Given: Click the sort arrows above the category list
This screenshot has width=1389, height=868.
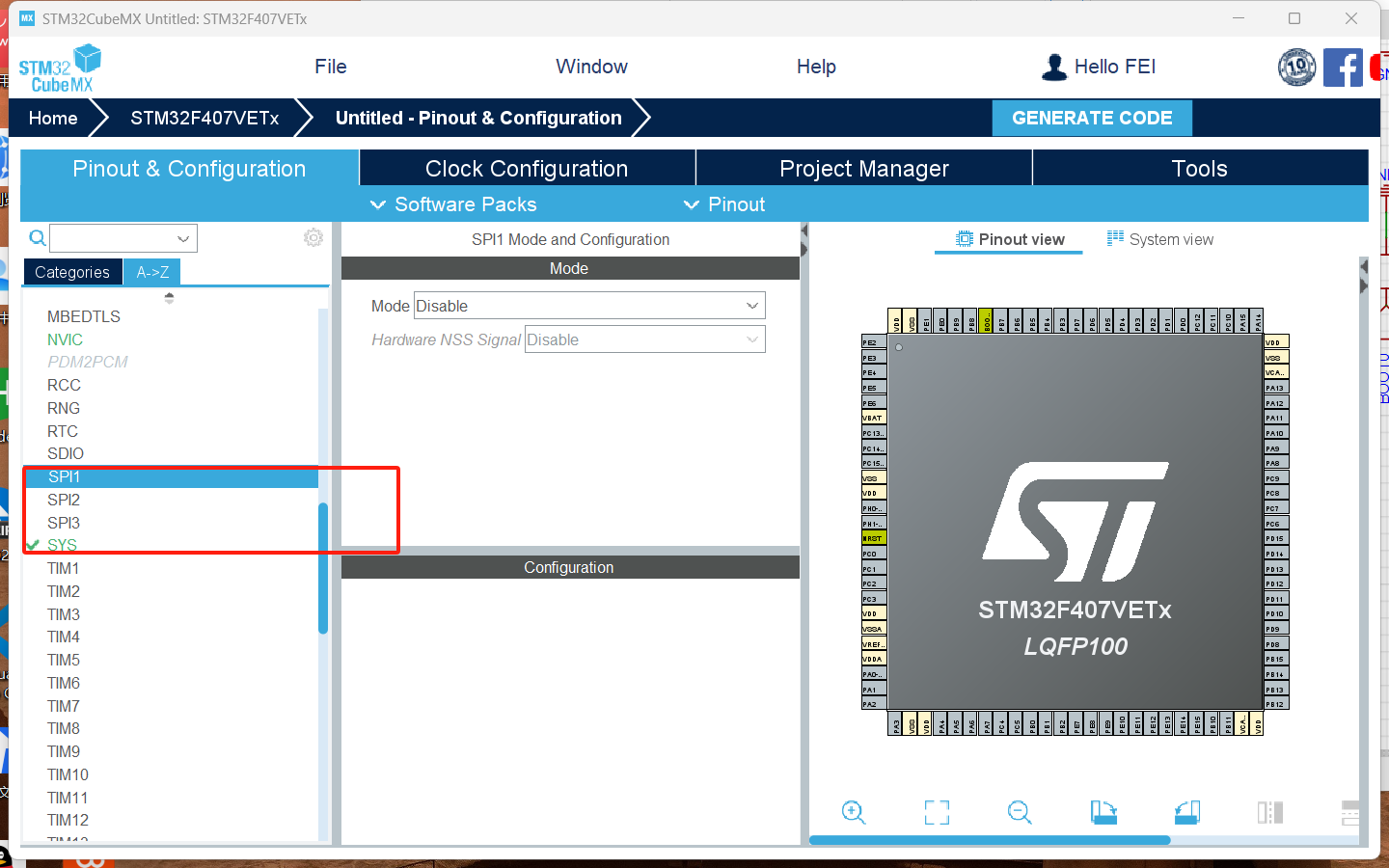Looking at the screenshot, I should click(x=170, y=298).
